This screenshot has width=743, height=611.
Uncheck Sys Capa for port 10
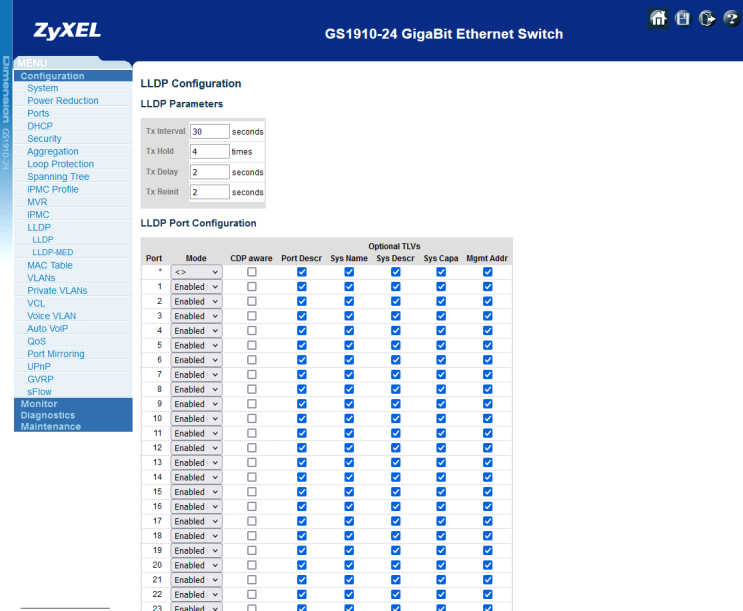(x=441, y=419)
